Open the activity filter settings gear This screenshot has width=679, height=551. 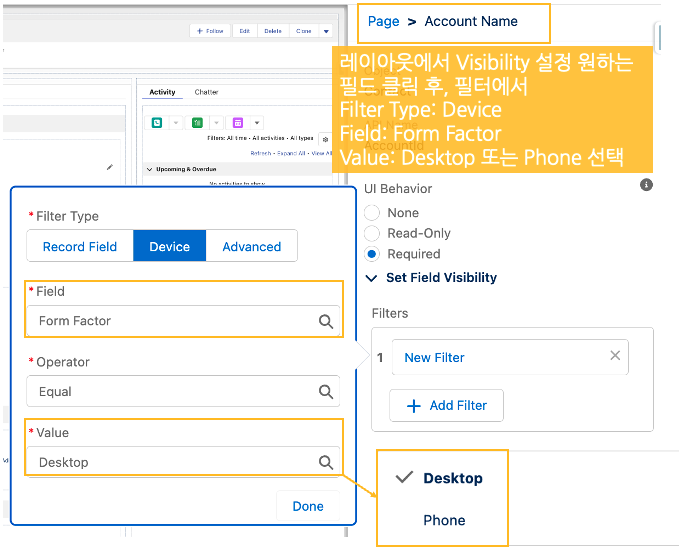click(325, 139)
